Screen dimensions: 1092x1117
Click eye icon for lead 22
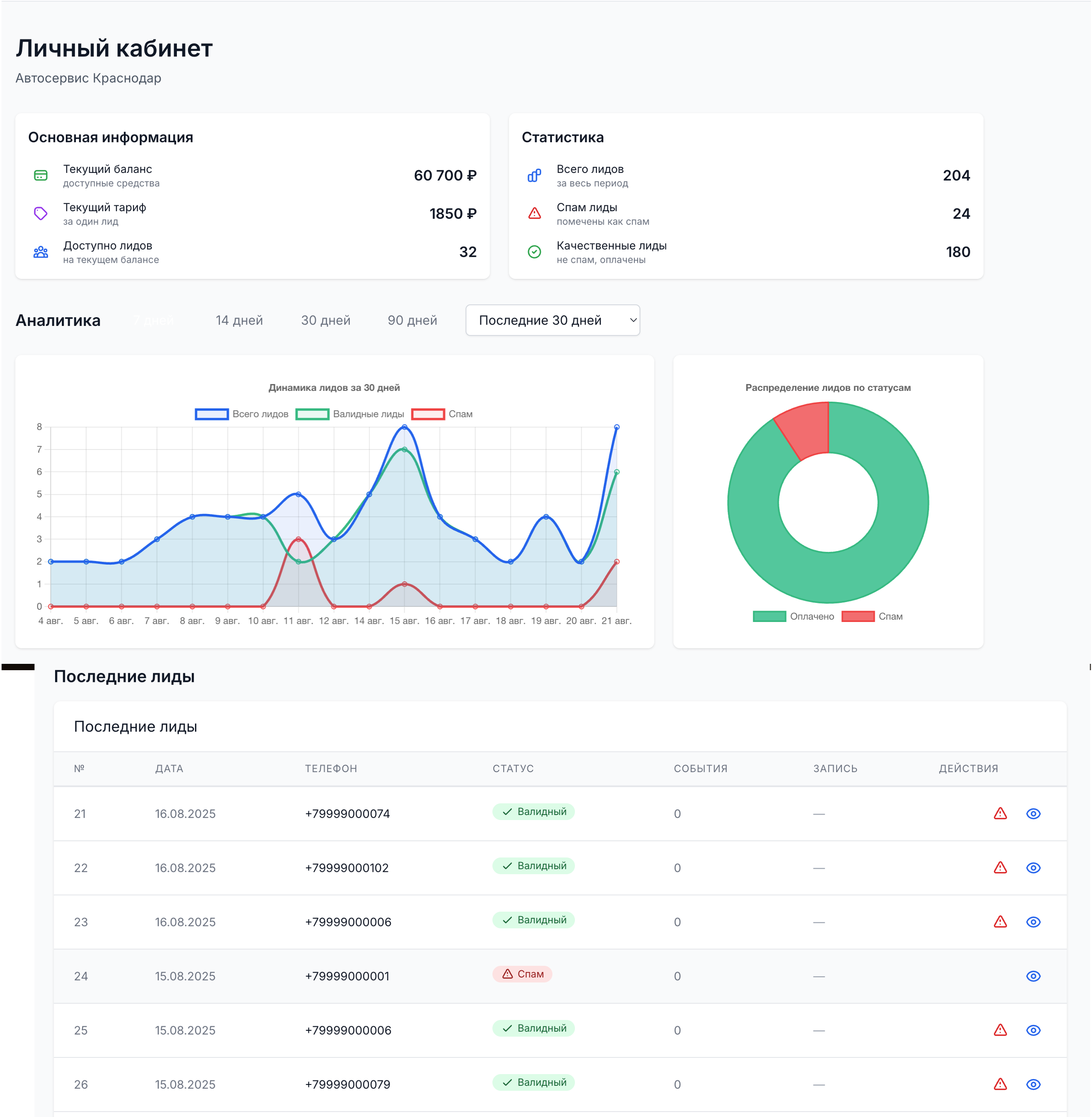[1033, 868]
